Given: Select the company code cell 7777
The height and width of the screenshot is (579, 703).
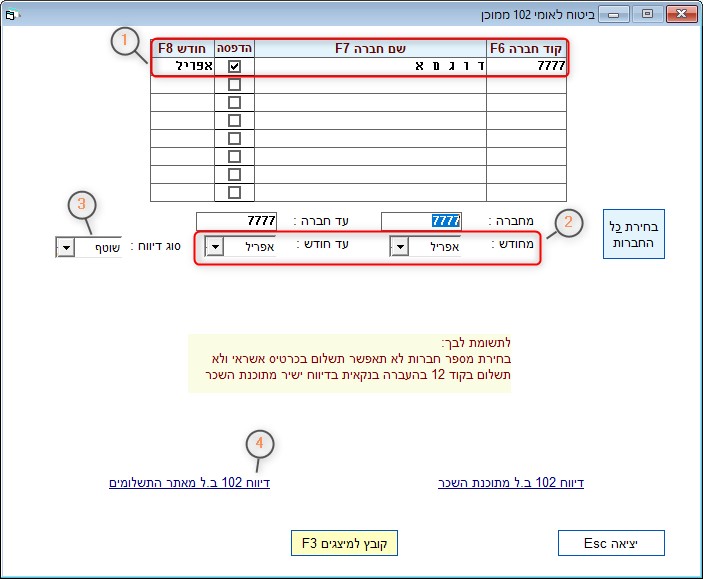Looking at the screenshot, I should point(526,66).
